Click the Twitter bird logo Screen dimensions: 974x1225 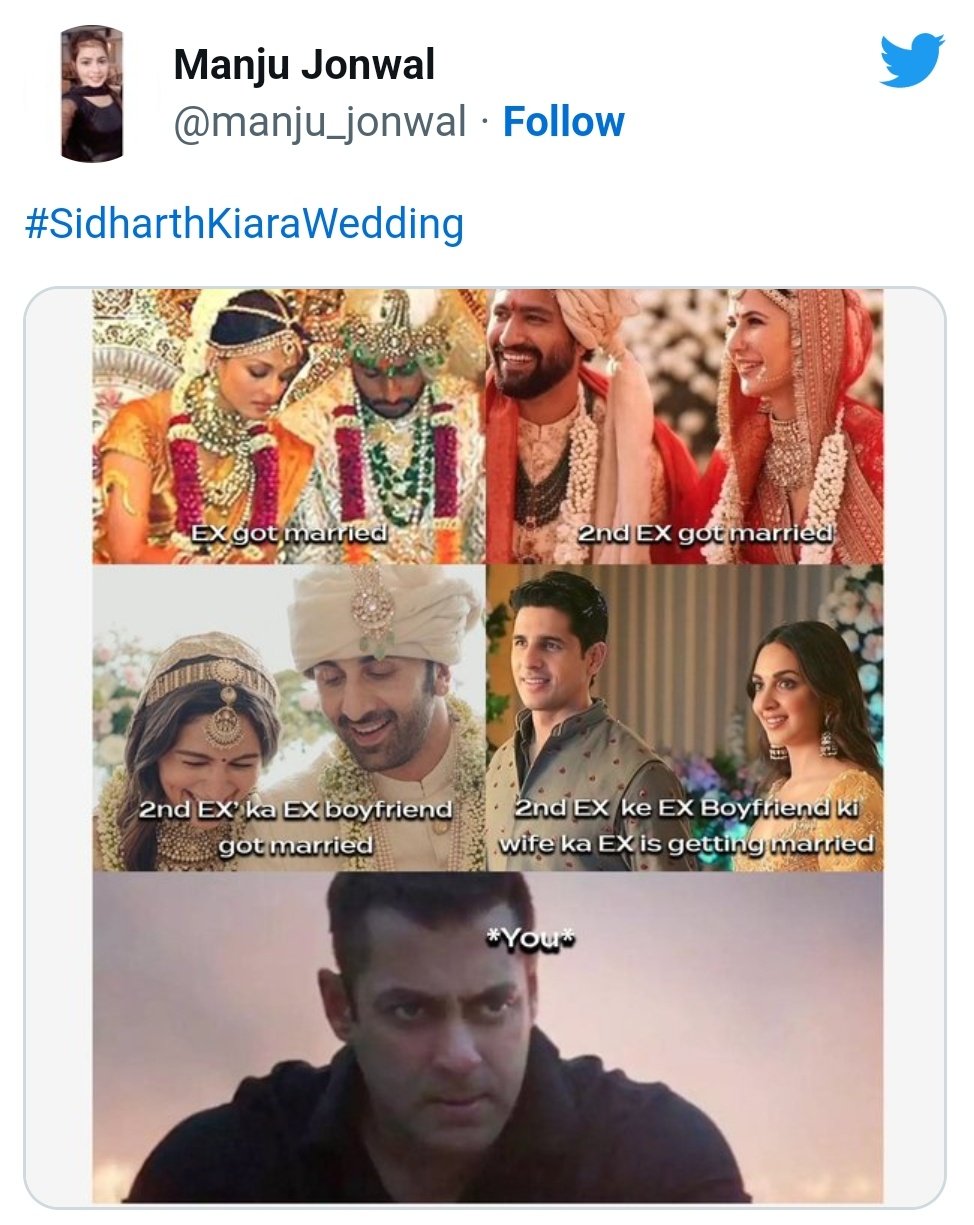click(911, 62)
